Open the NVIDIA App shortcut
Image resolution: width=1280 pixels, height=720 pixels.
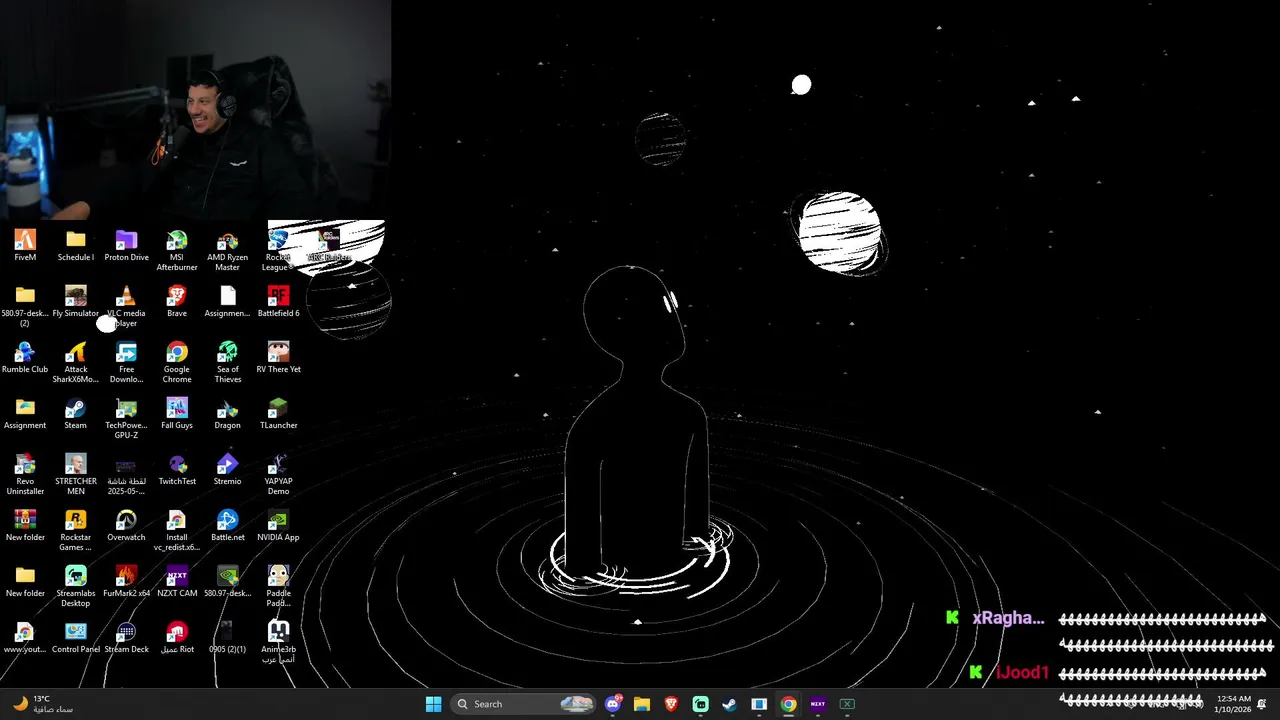pyautogui.click(x=278, y=526)
